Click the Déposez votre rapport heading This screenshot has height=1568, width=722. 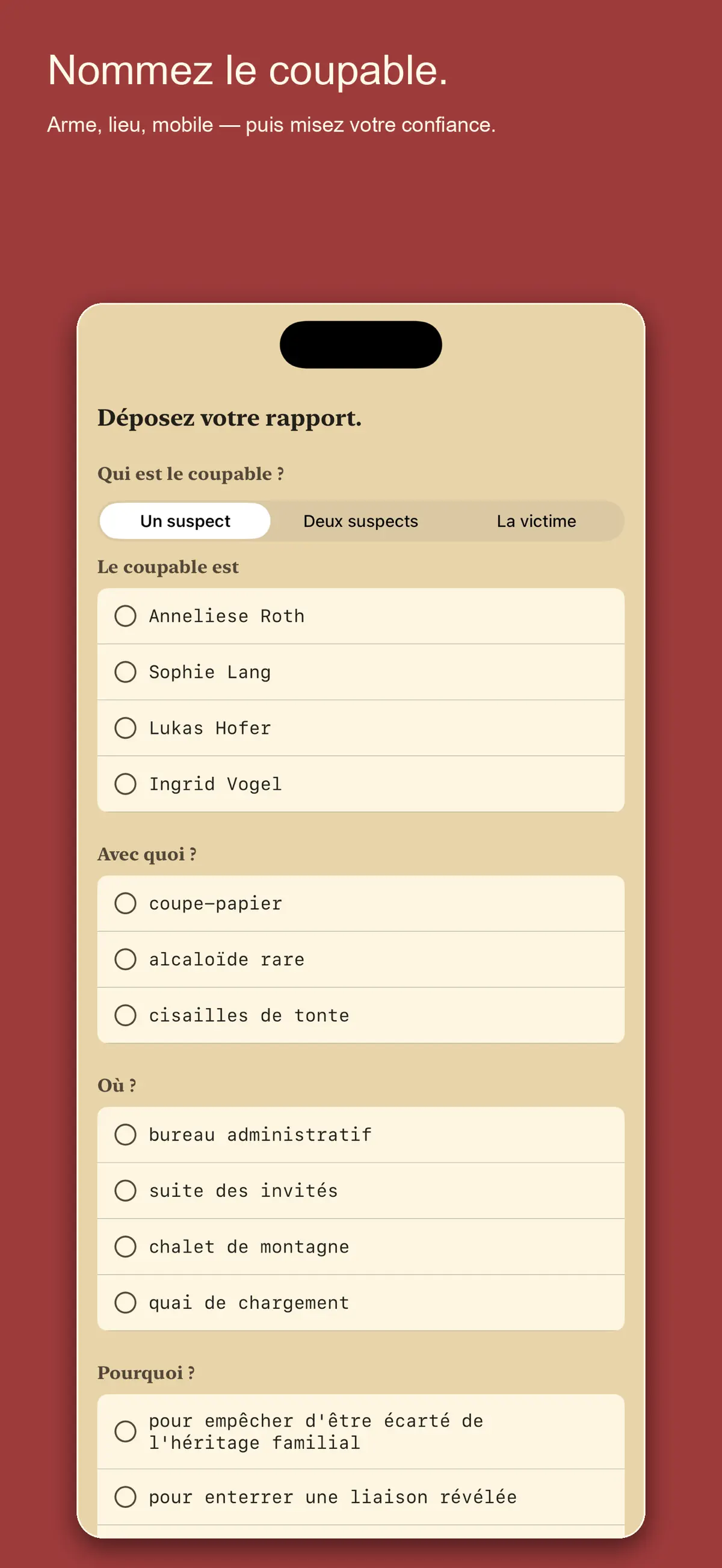click(229, 418)
